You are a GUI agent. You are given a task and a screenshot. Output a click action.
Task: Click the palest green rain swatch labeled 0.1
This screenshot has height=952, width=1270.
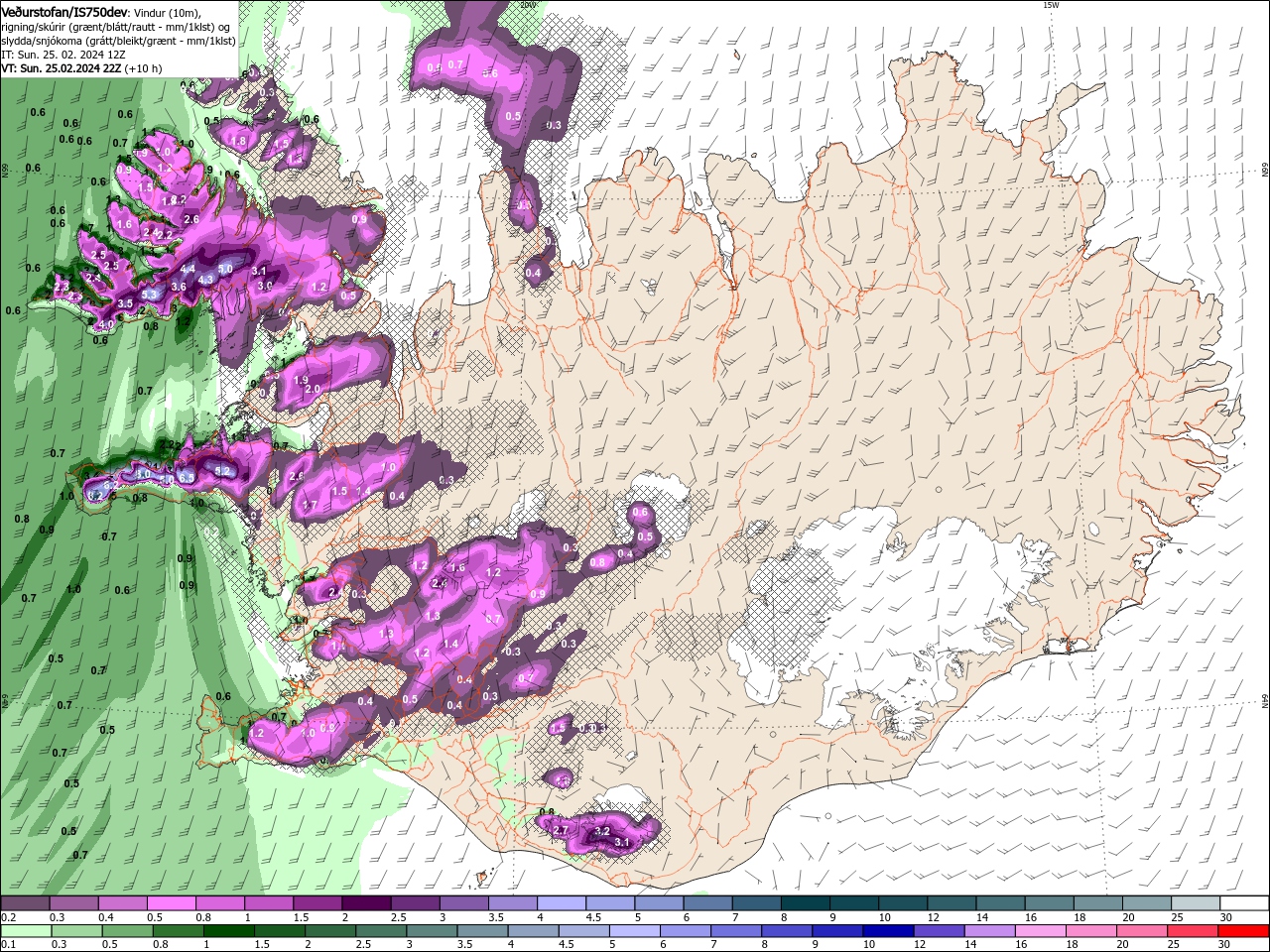tap(27, 931)
